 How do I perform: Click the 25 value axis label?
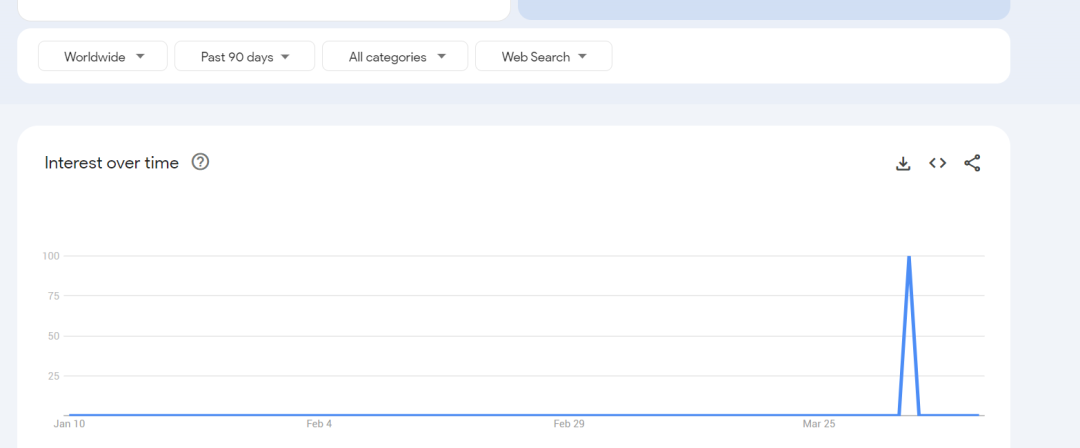coord(54,376)
